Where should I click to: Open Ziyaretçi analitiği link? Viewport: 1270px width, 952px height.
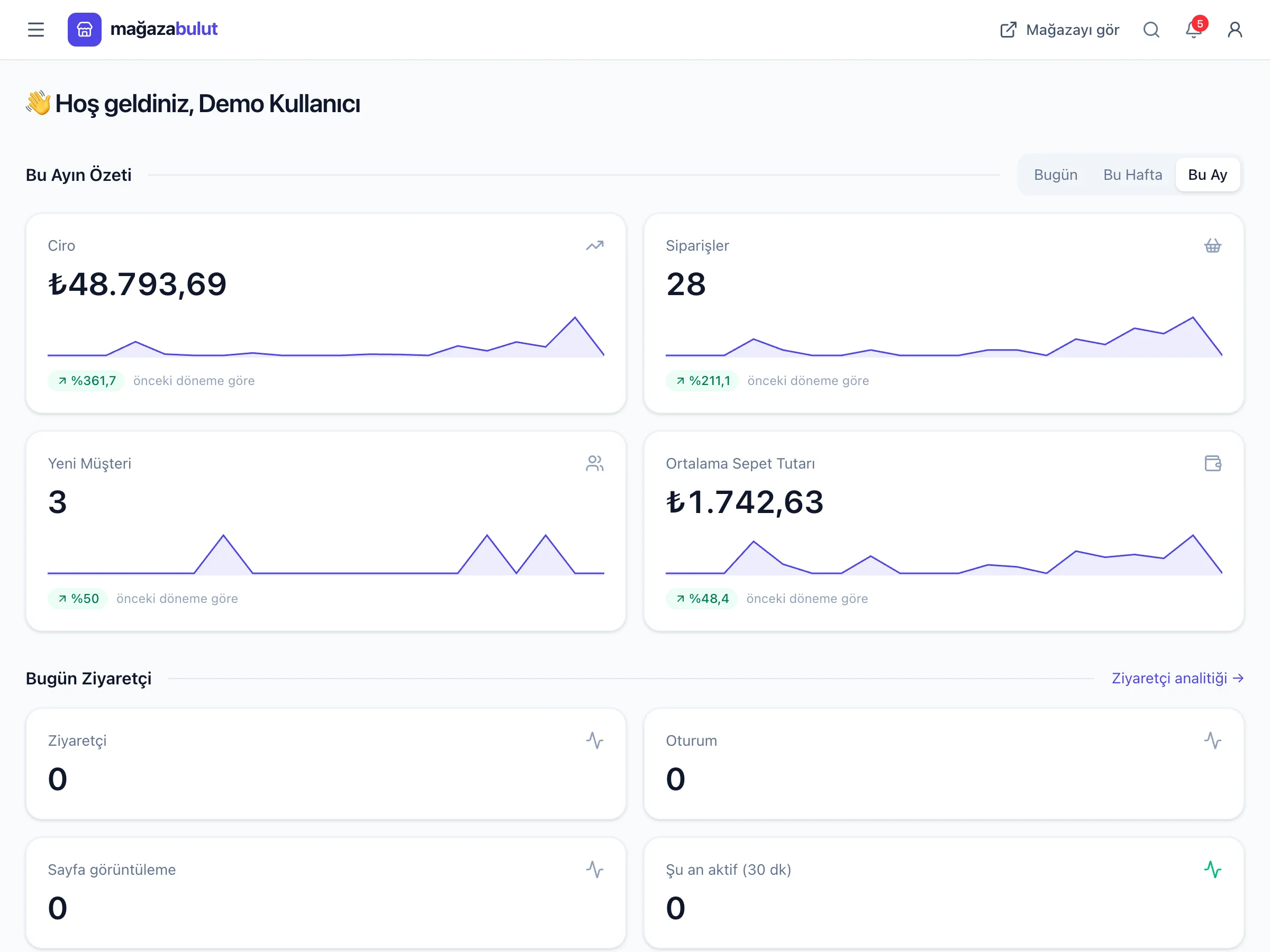click(x=1177, y=678)
